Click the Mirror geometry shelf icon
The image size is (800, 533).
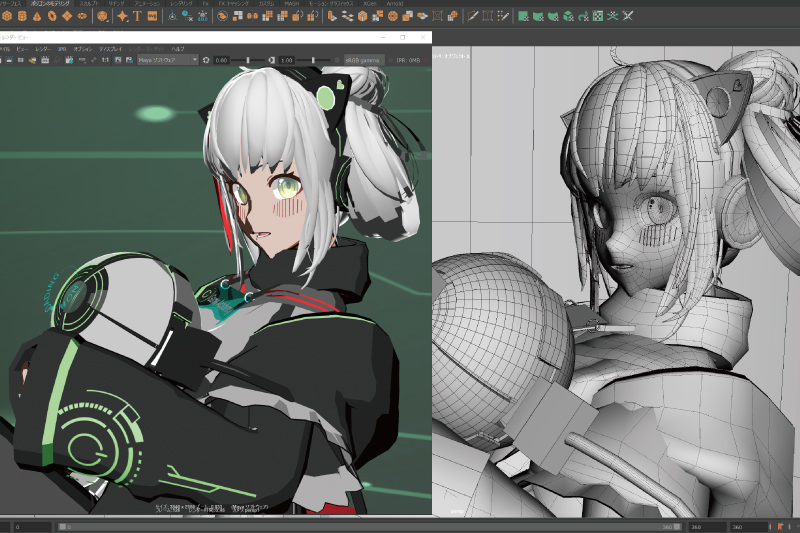[x=253, y=16]
